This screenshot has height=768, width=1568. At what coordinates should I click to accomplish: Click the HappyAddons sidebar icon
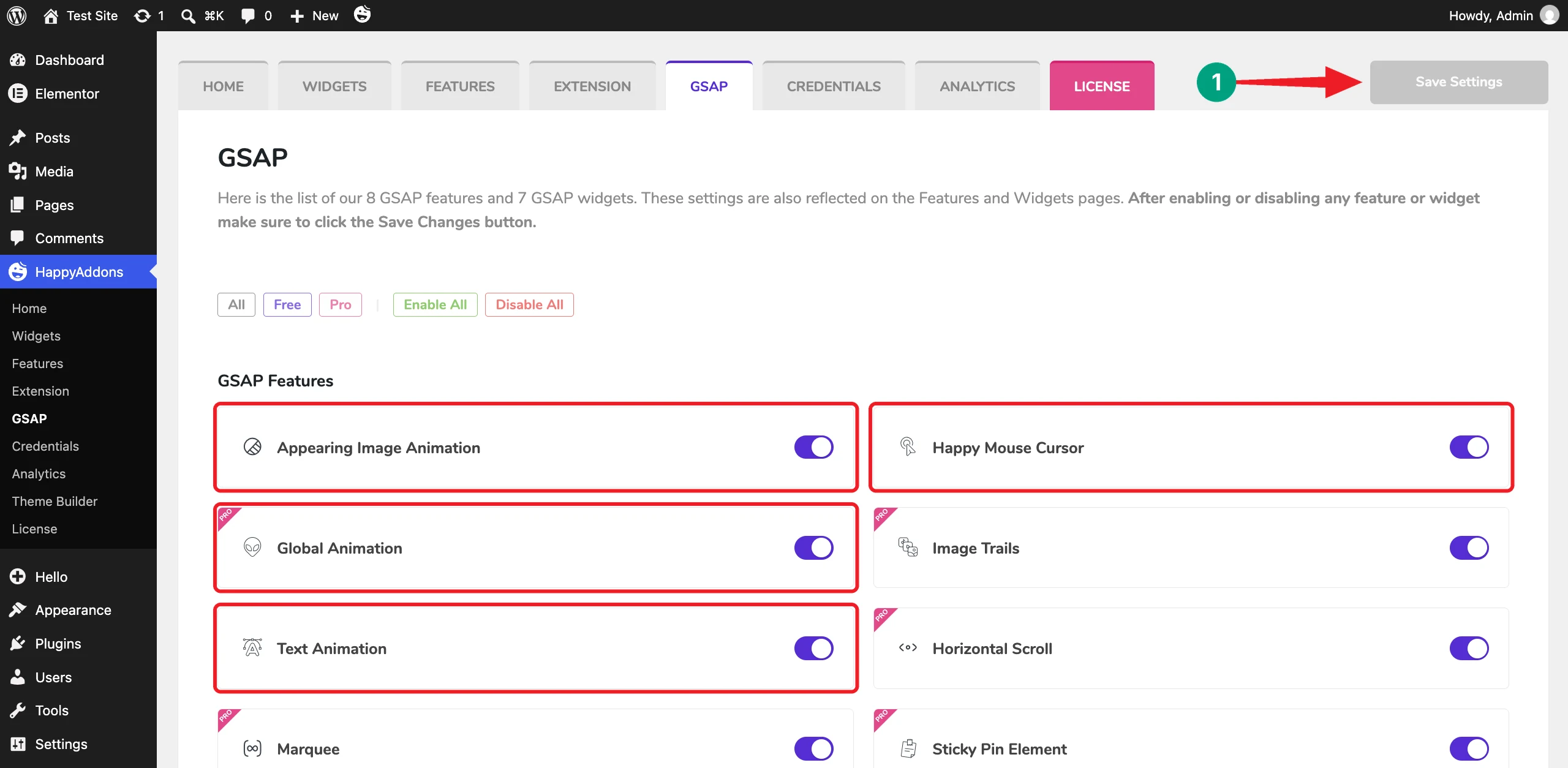[18, 271]
